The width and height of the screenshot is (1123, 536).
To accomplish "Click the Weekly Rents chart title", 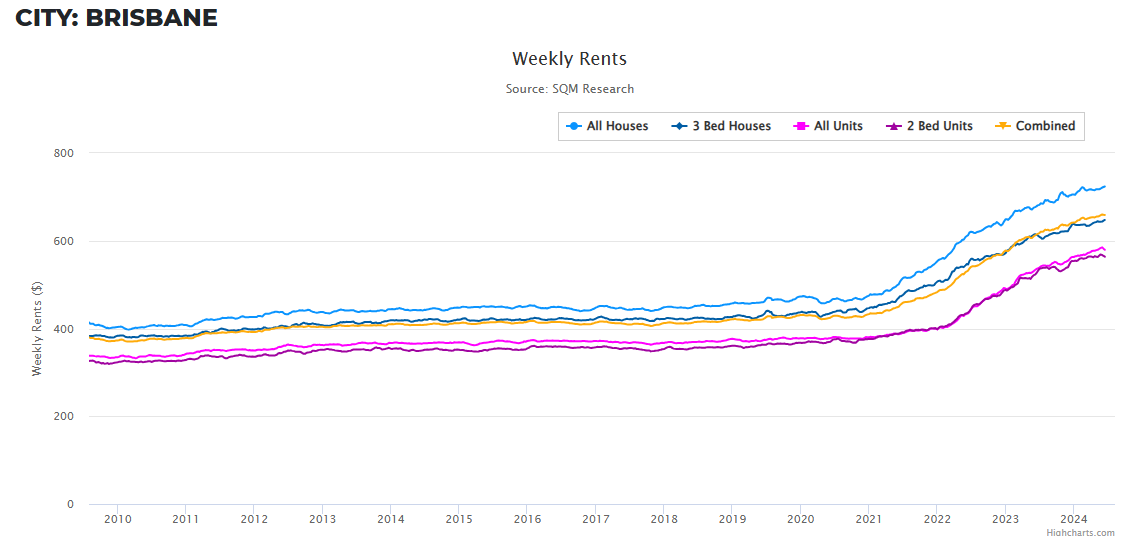I will point(569,59).
